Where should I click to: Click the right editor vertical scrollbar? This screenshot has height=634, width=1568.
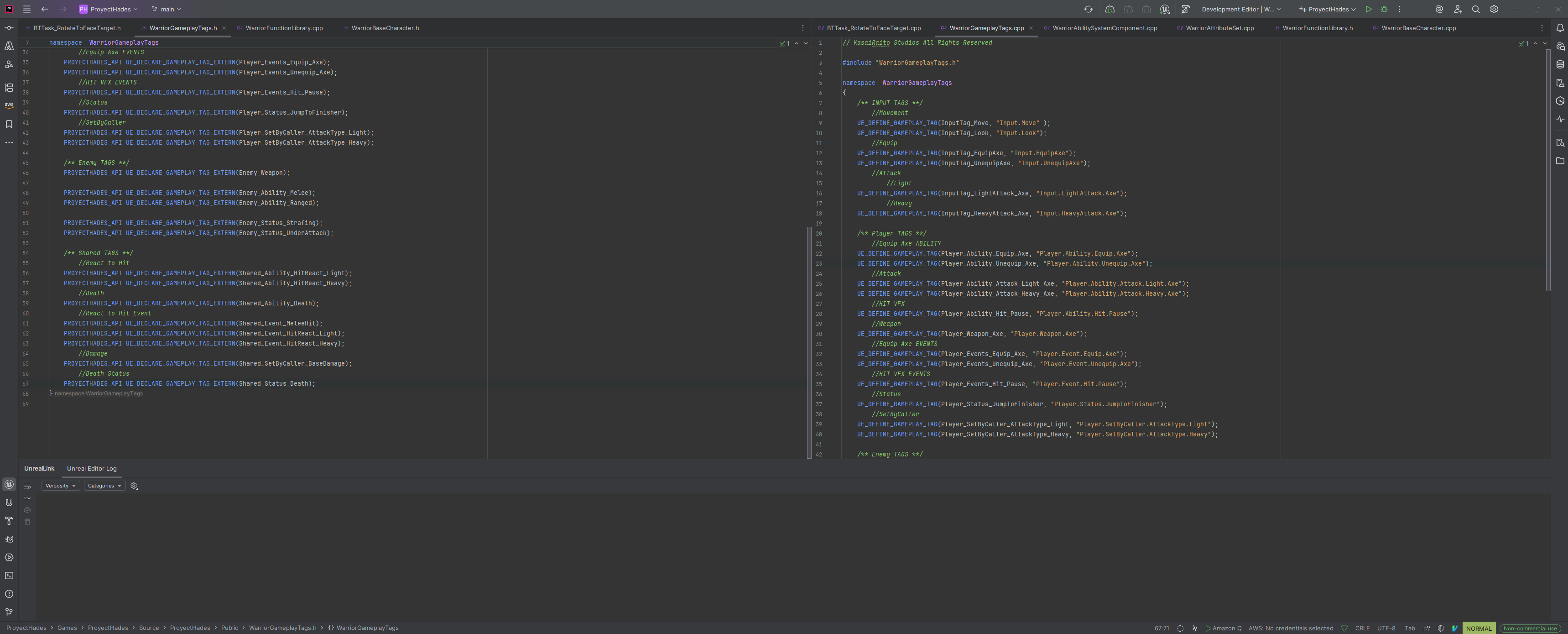1548,171
